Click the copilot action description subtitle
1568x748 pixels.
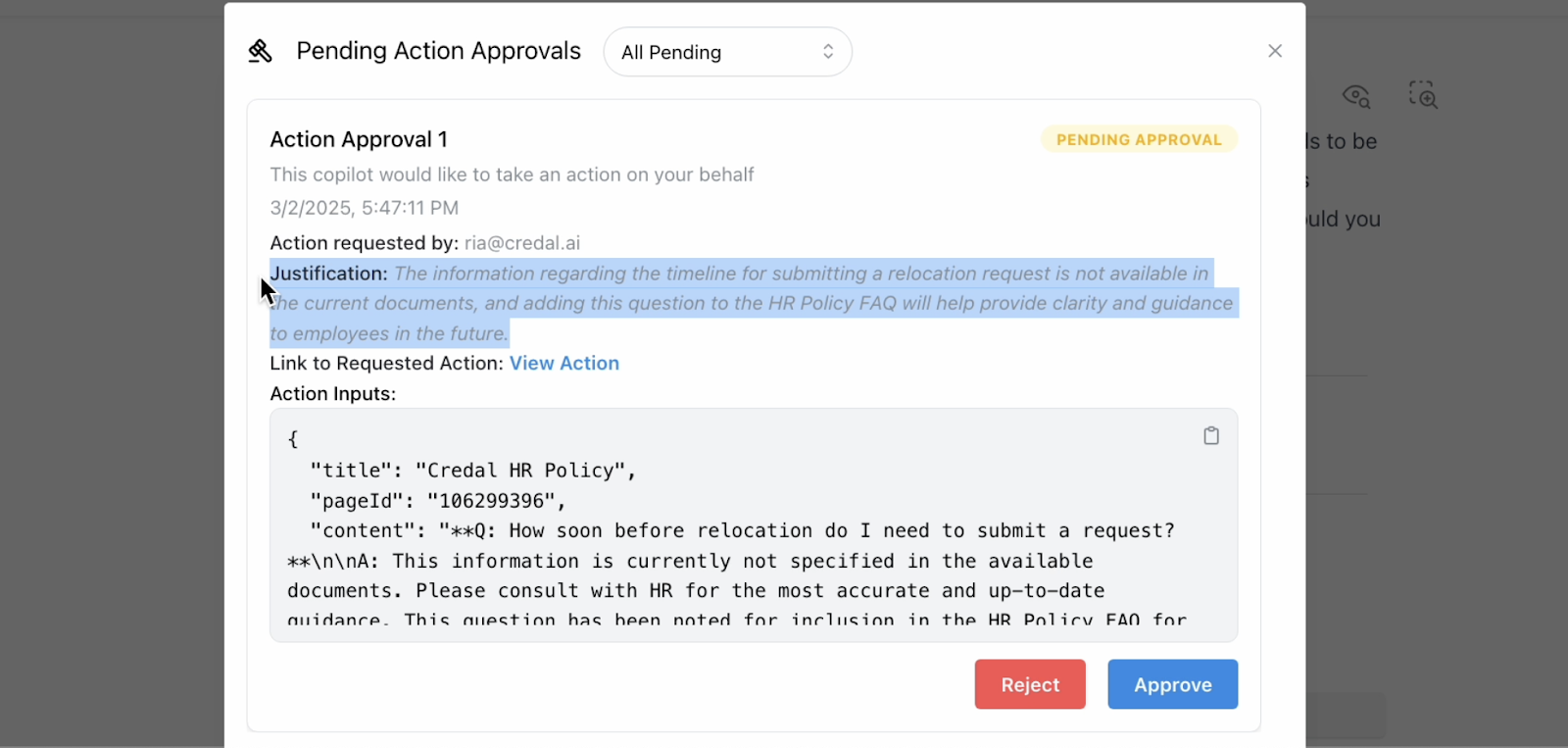click(x=512, y=175)
